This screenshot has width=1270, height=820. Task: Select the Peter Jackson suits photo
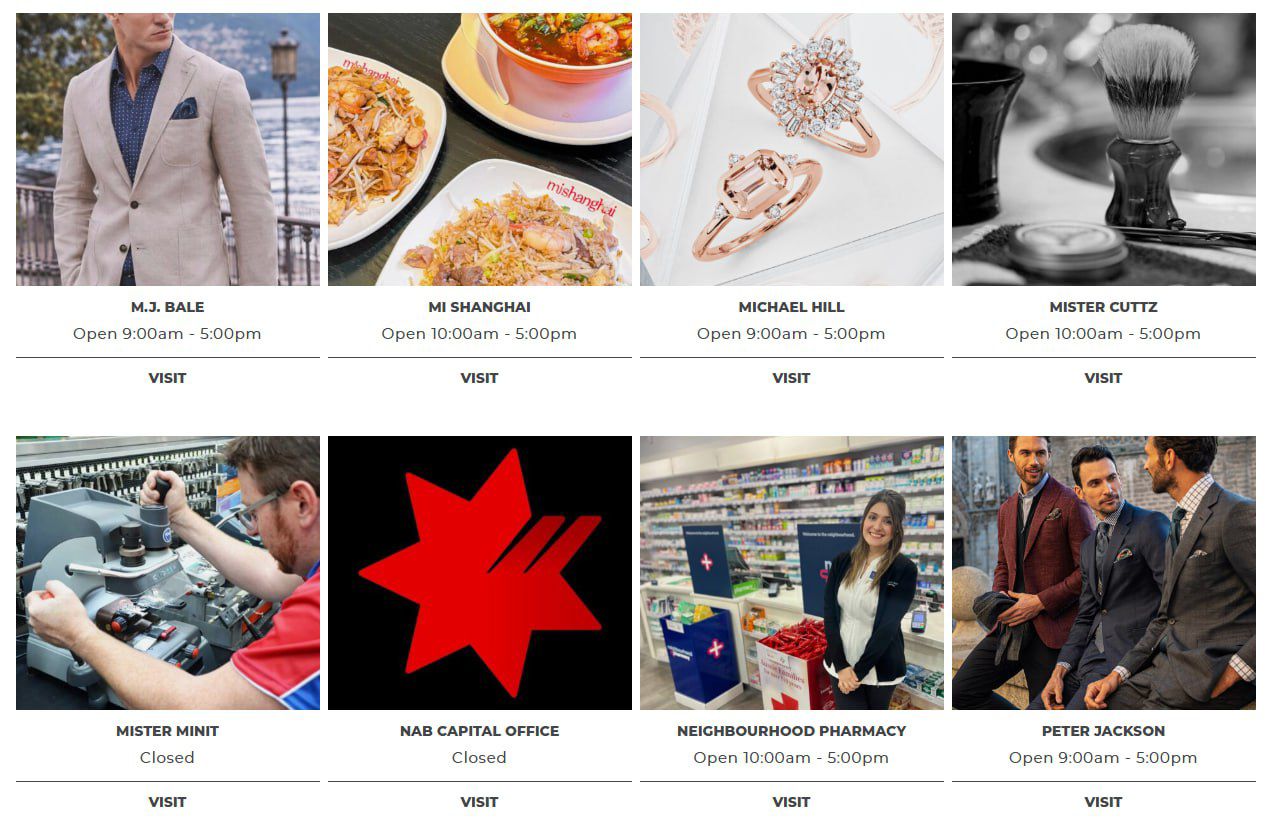(x=1104, y=573)
